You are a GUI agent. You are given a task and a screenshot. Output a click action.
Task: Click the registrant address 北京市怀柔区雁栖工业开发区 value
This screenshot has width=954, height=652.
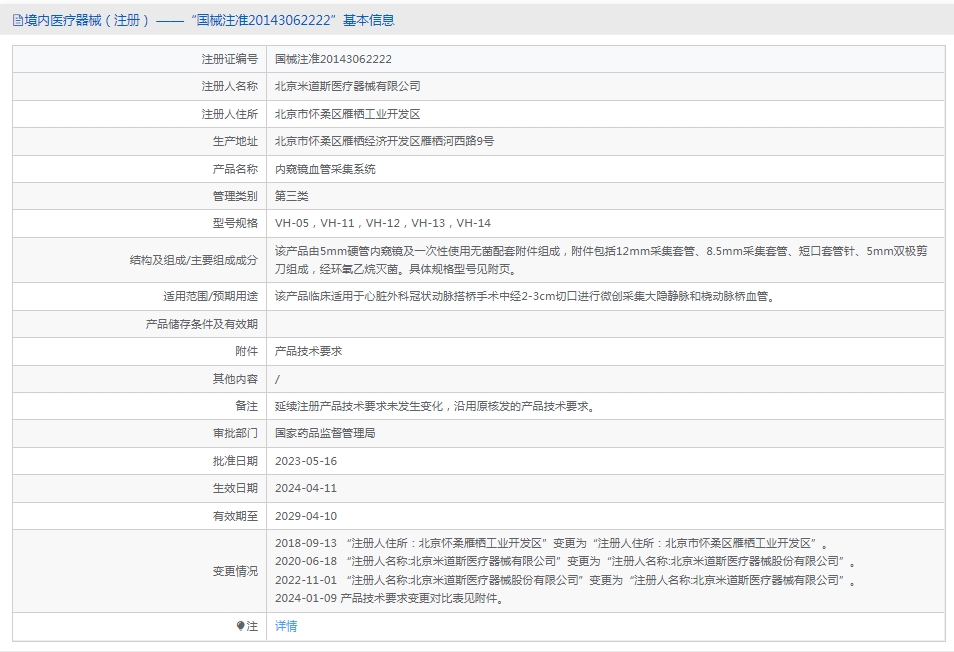(347, 114)
